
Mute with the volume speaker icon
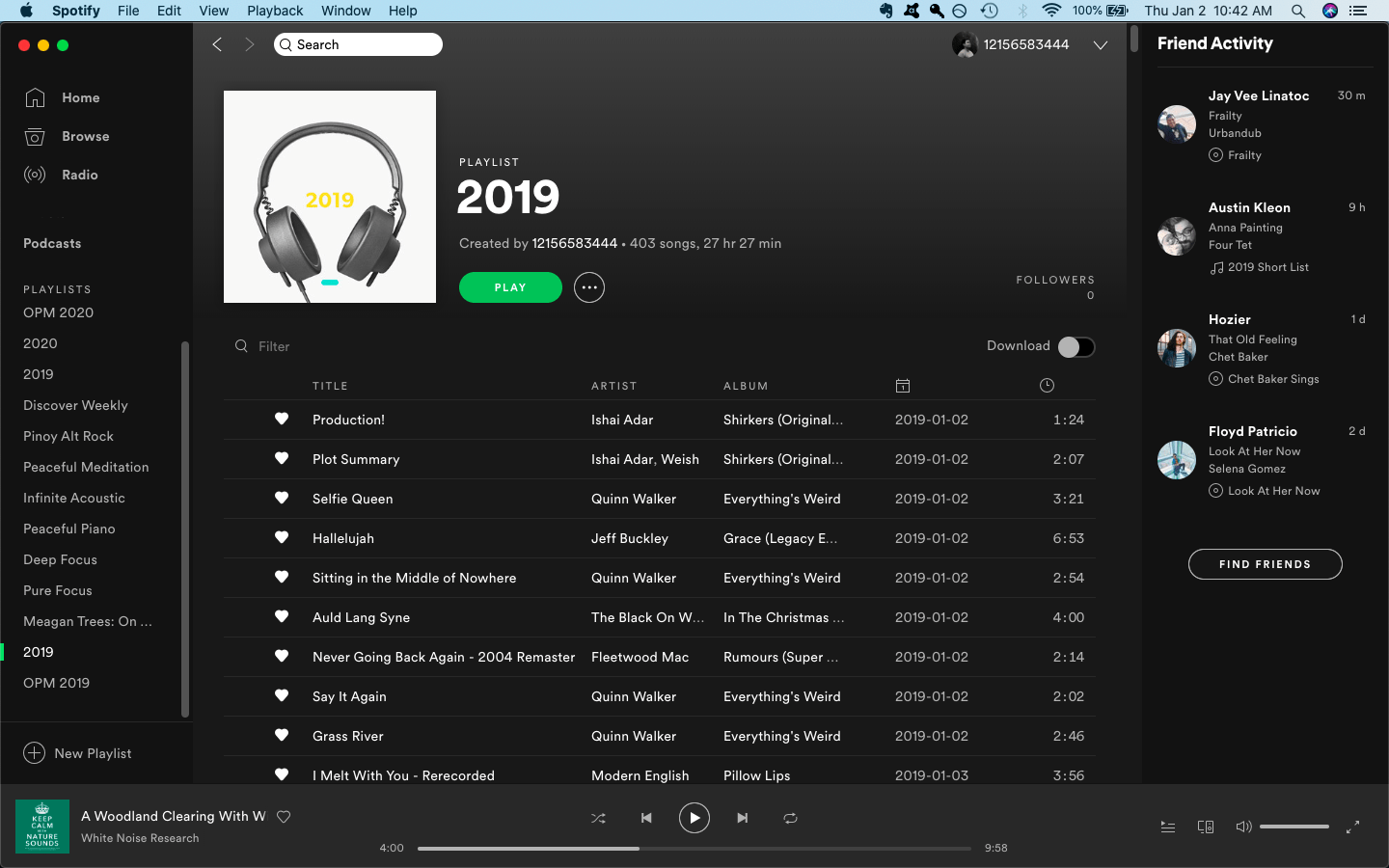(1243, 827)
